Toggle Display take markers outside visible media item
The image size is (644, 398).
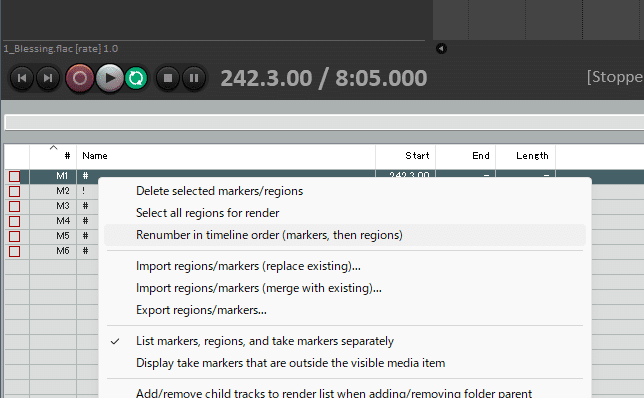pyautogui.click(x=345, y=363)
